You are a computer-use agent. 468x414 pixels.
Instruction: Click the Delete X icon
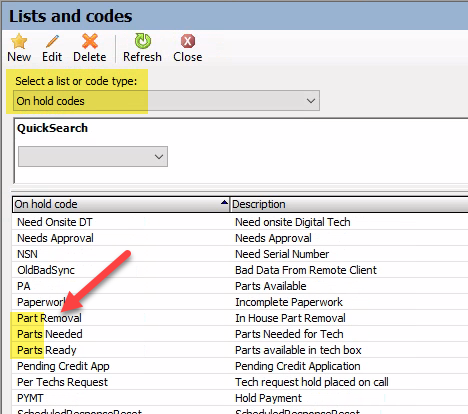pyautogui.click(x=90, y=41)
